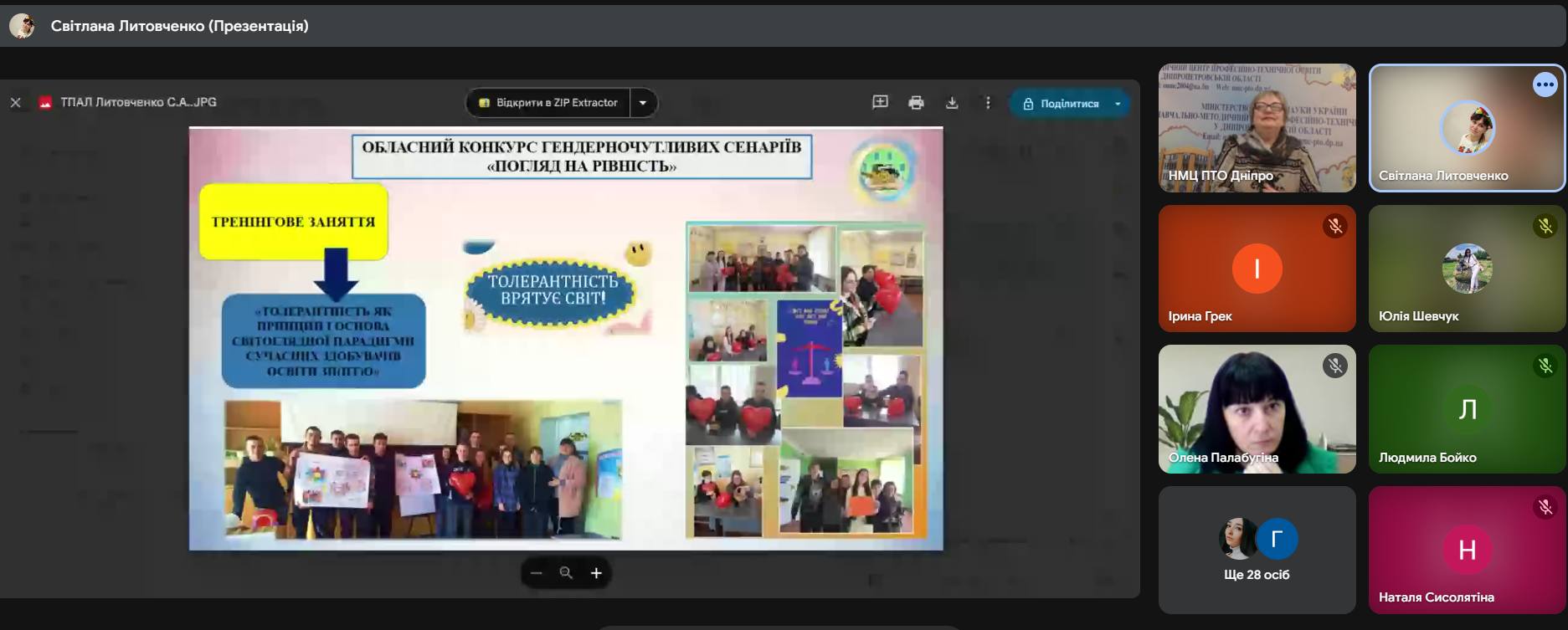
Task: Show the Ще 28 осіб participants tile
Action: pos(1257,550)
